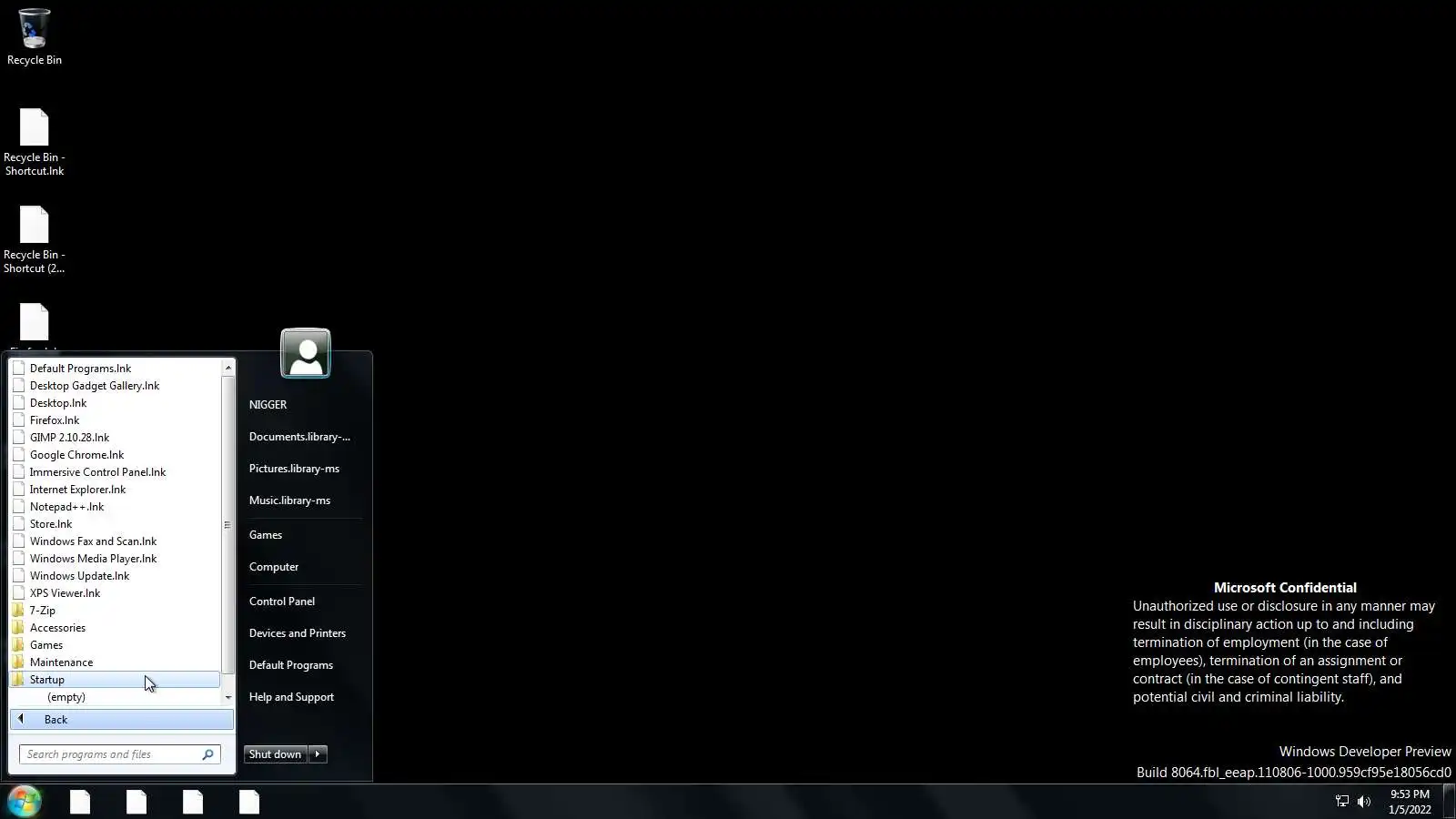
Task: Click the Search programs and files field
Action: (x=119, y=754)
